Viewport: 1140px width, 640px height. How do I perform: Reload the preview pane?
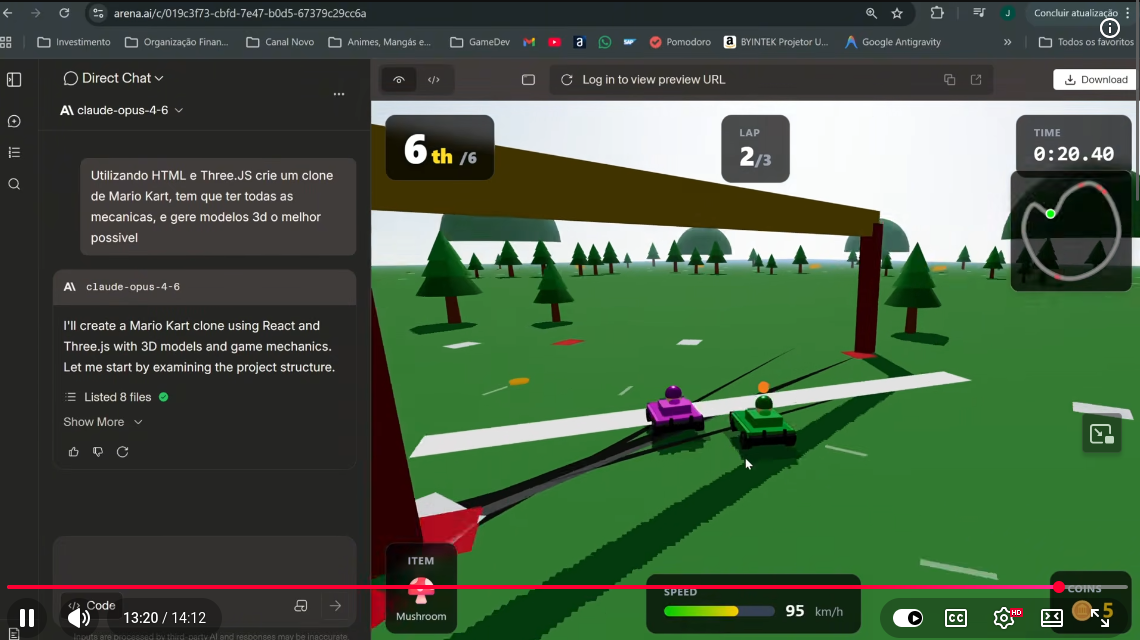point(566,79)
